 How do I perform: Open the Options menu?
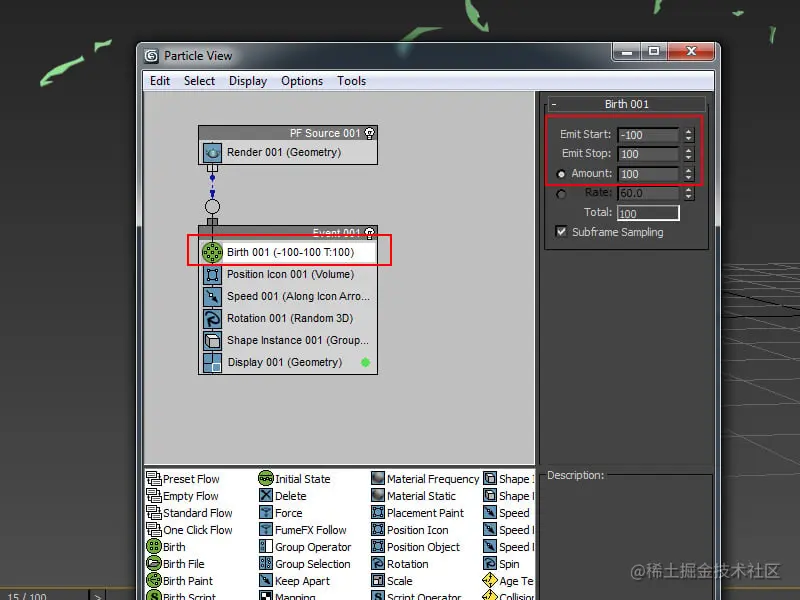(x=302, y=81)
